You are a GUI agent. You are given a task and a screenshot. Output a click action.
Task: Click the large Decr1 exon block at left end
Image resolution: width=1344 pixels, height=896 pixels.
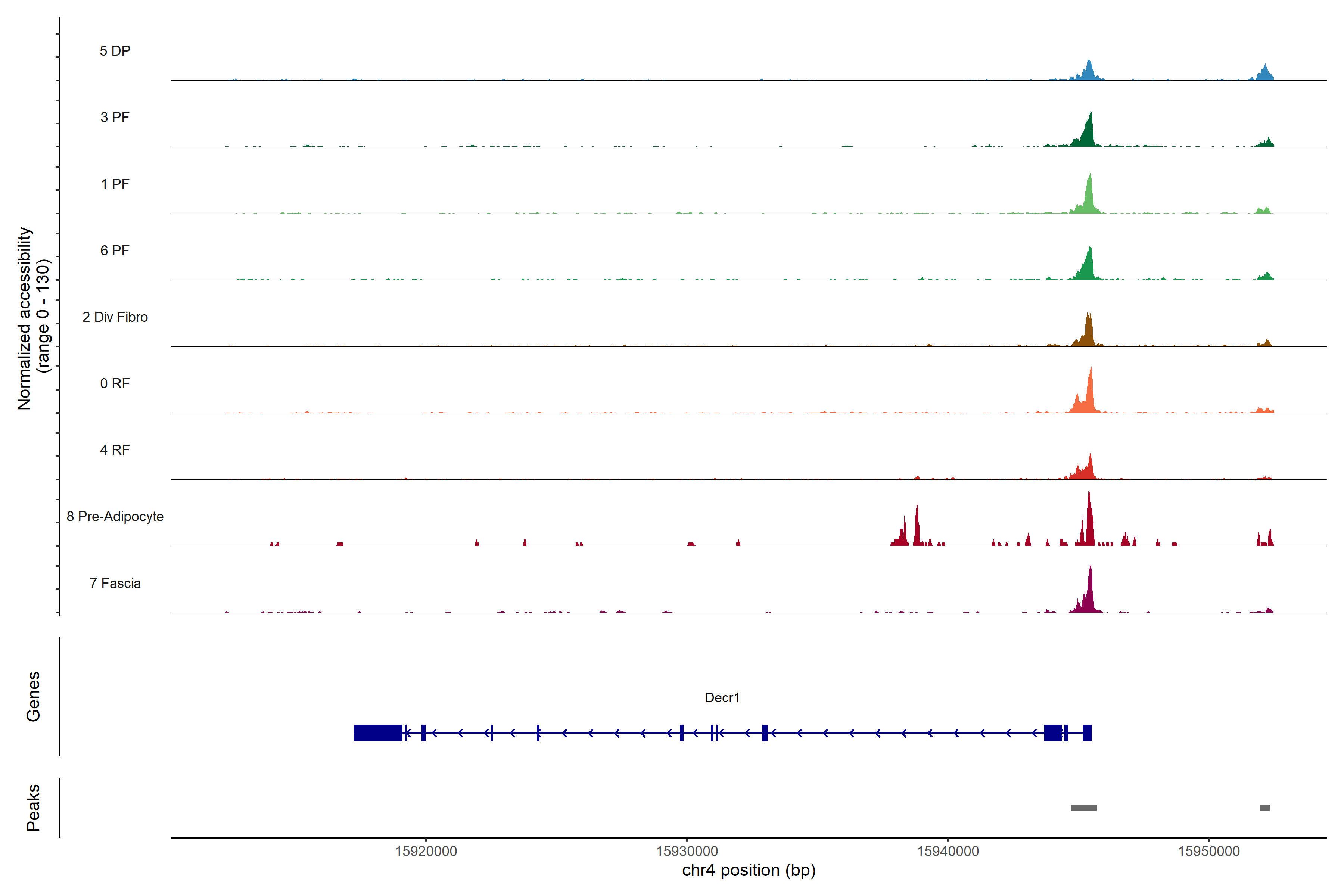(x=378, y=732)
